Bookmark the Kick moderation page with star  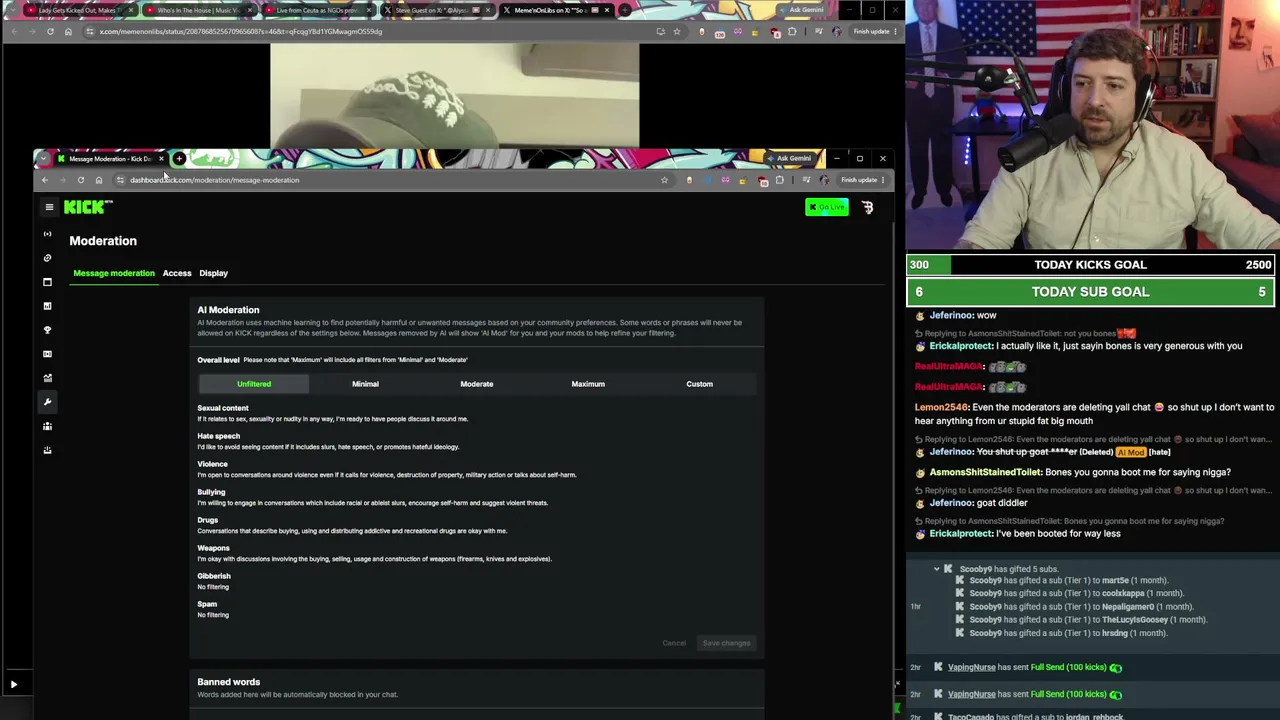pos(664,180)
